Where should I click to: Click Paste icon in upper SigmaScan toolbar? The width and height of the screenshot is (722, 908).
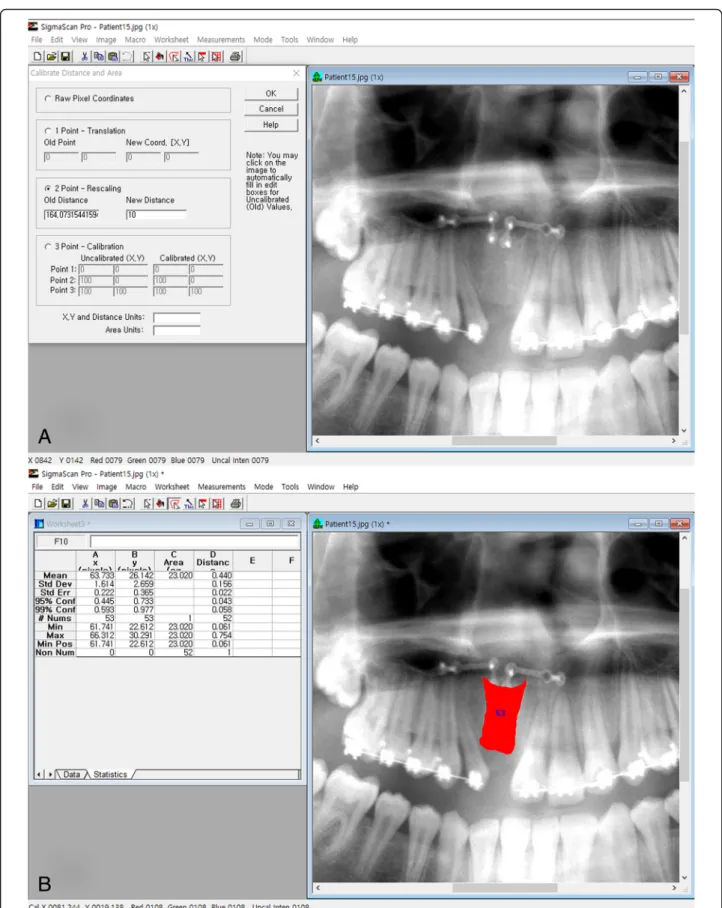tap(112, 56)
